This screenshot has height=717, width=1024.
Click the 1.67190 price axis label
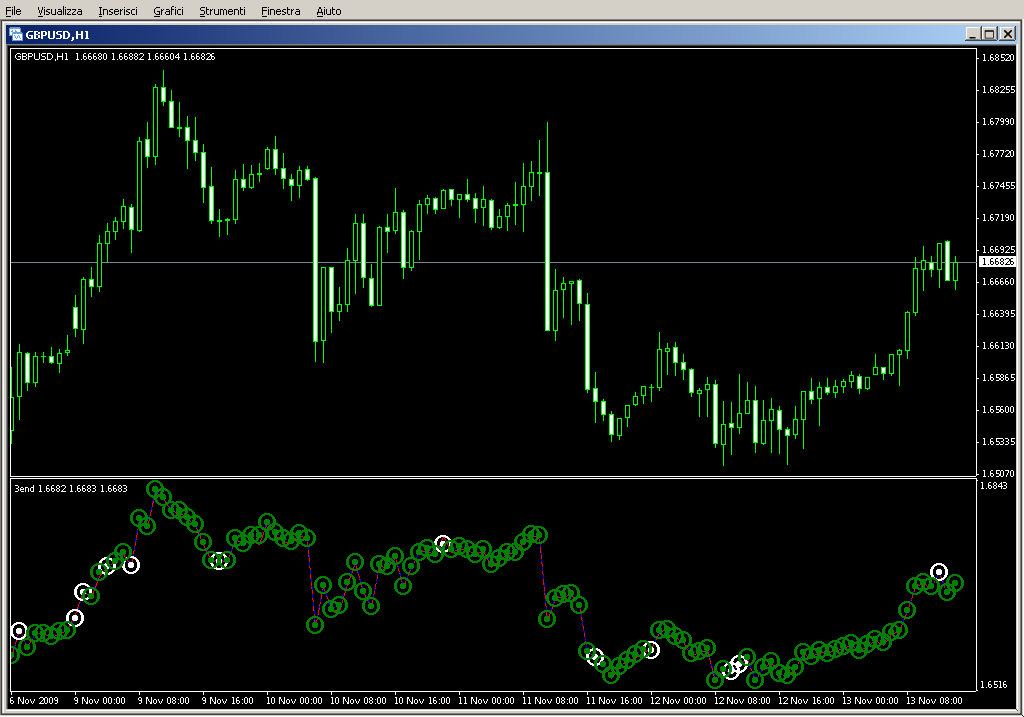pos(999,217)
